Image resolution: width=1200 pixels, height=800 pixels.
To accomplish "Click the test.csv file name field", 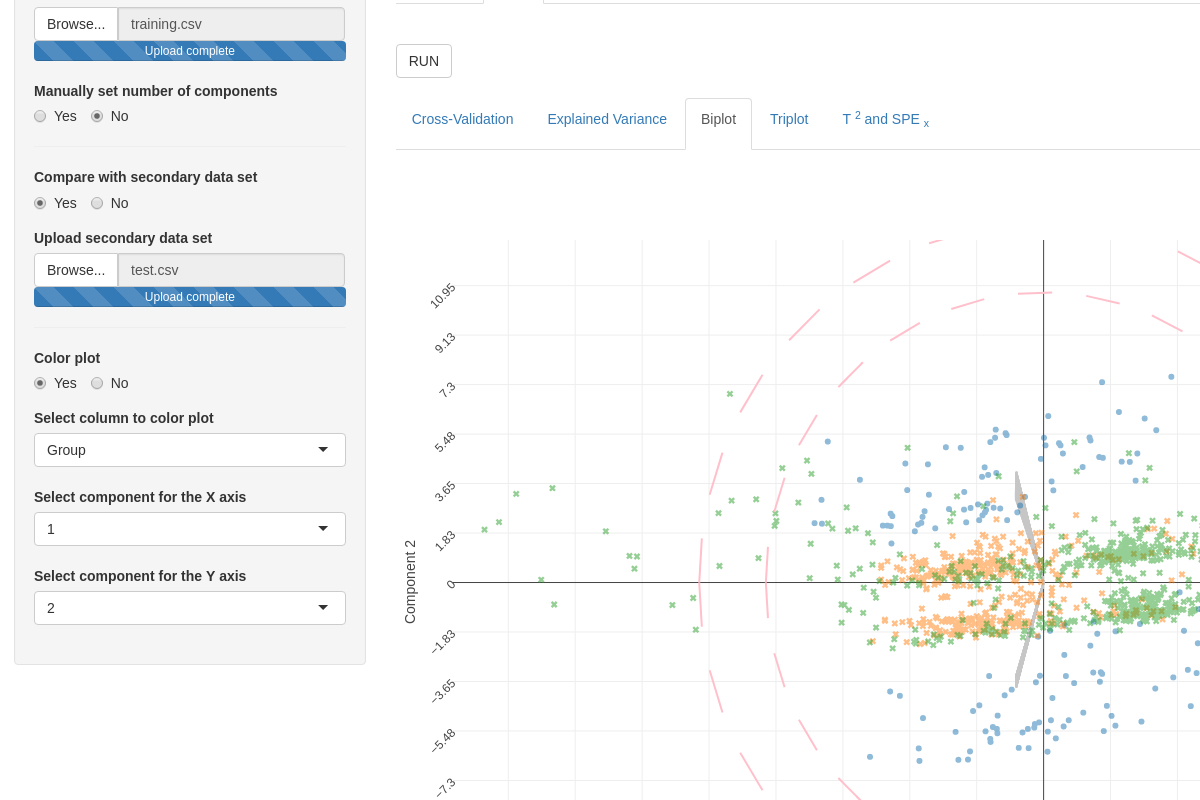I will pyautogui.click(x=231, y=270).
